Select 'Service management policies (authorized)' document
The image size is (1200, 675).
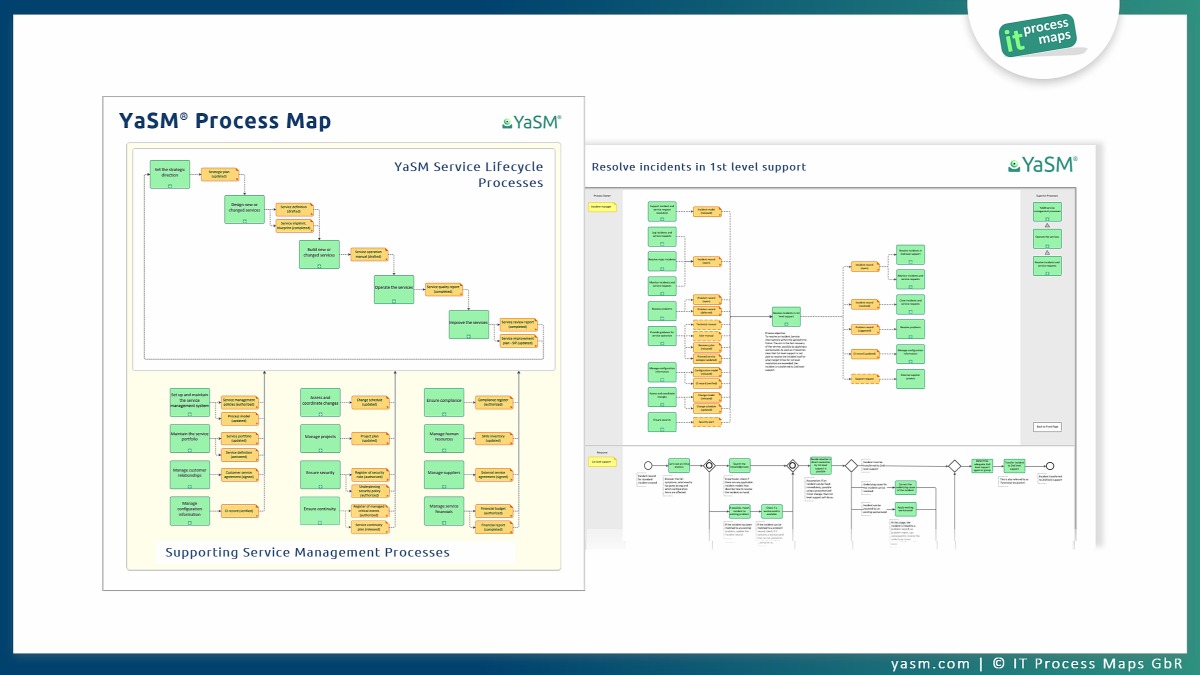(240, 401)
